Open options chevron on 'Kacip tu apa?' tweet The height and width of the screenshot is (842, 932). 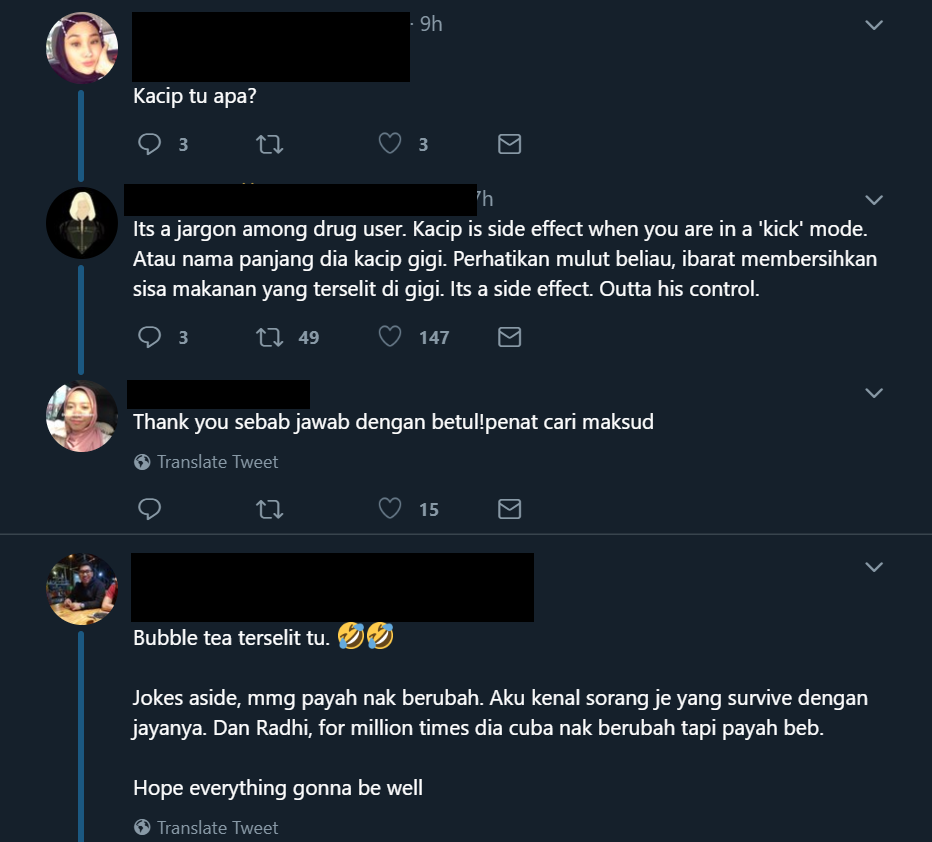pos(874,25)
